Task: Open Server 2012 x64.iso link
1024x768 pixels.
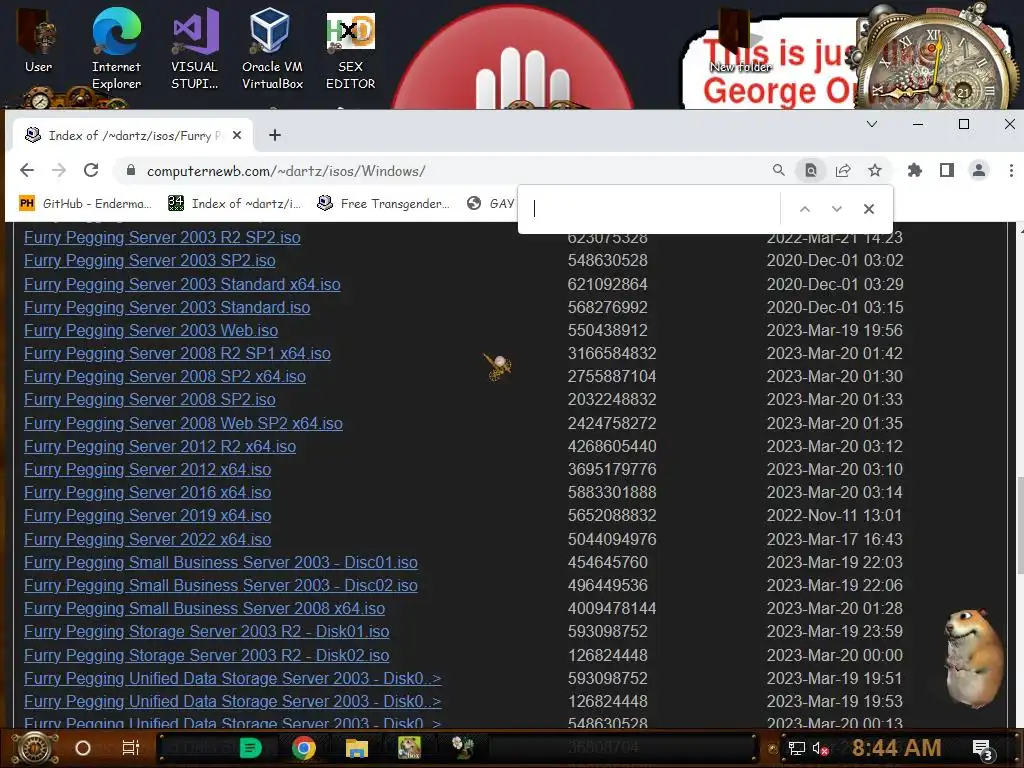Action: (x=148, y=469)
